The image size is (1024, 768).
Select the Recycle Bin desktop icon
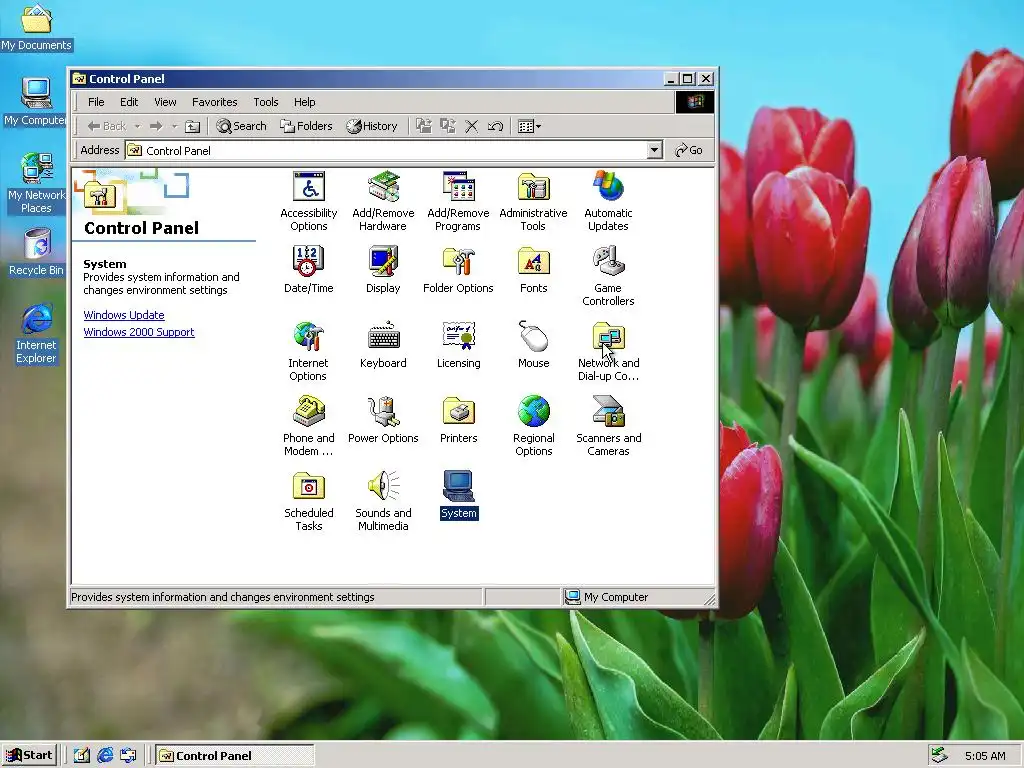click(37, 251)
